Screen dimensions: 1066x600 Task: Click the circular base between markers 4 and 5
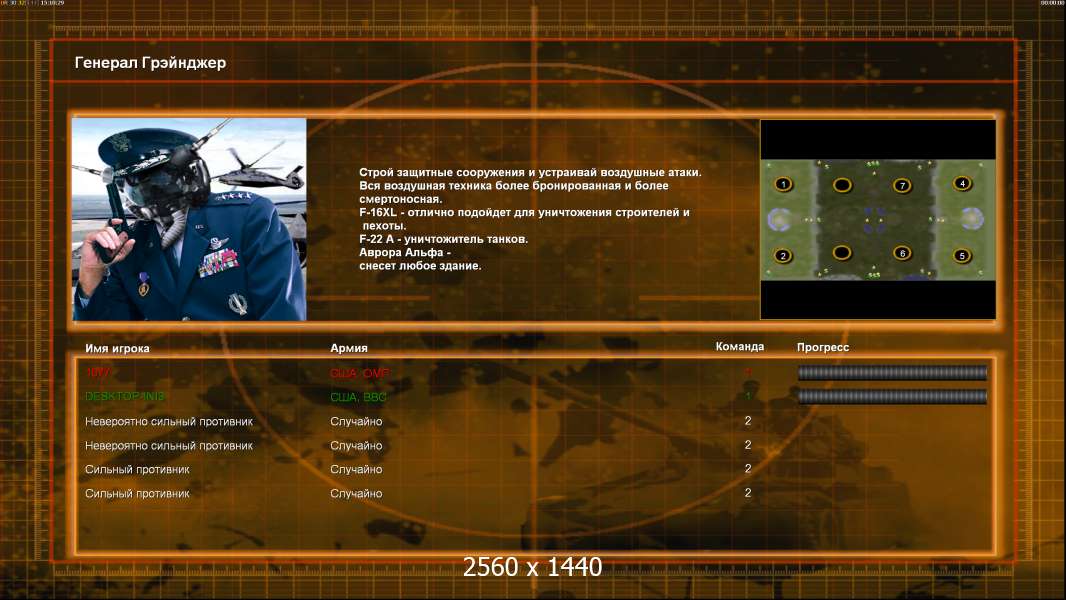(x=972, y=219)
